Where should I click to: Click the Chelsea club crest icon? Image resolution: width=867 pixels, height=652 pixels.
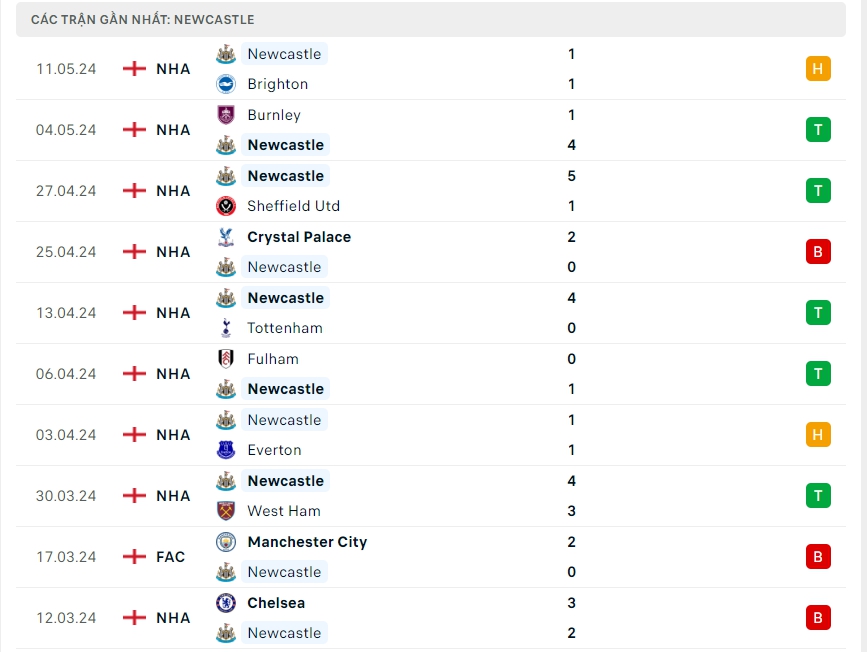(x=226, y=603)
